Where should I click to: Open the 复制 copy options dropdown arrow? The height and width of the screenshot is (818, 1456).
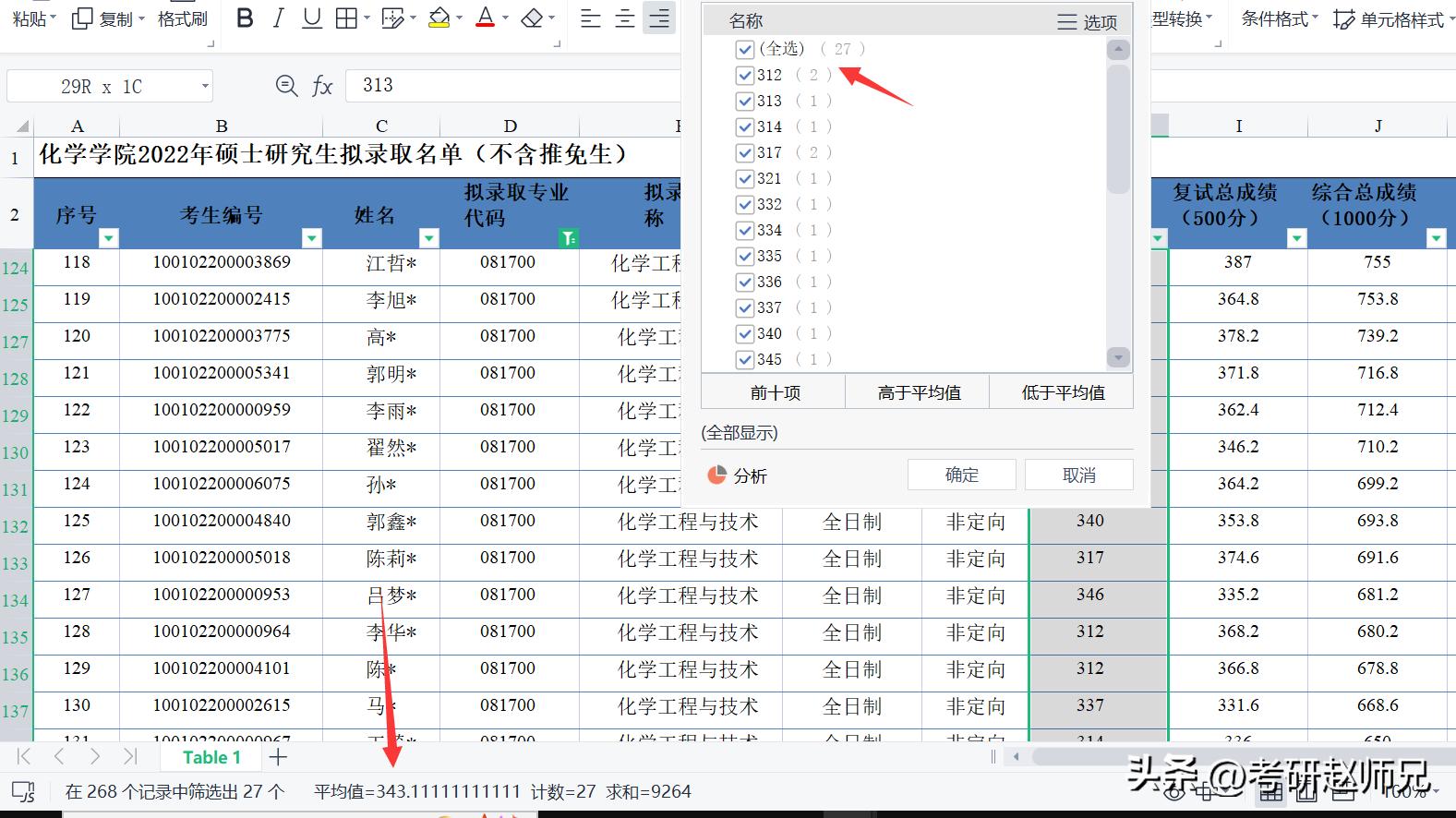click(141, 18)
